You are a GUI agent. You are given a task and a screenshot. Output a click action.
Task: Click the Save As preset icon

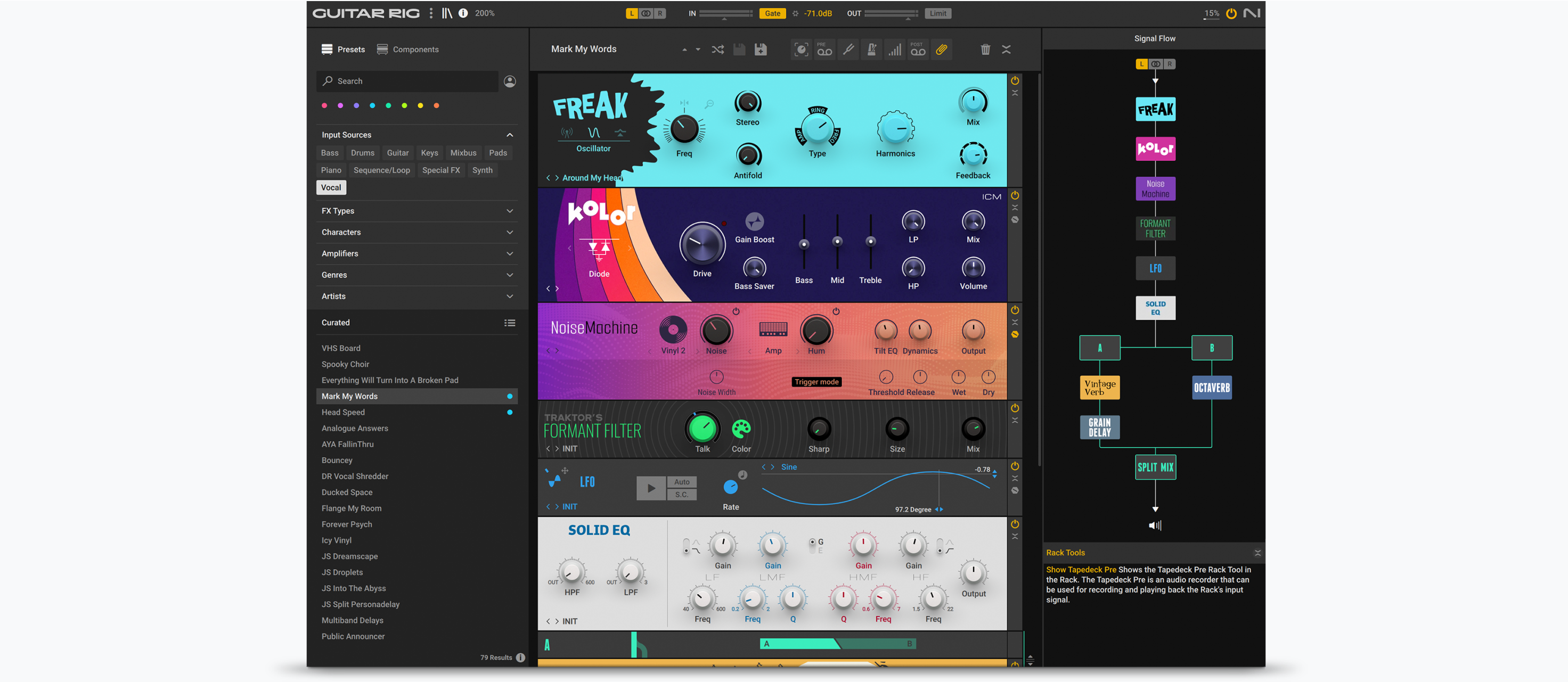pyautogui.click(x=760, y=50)
